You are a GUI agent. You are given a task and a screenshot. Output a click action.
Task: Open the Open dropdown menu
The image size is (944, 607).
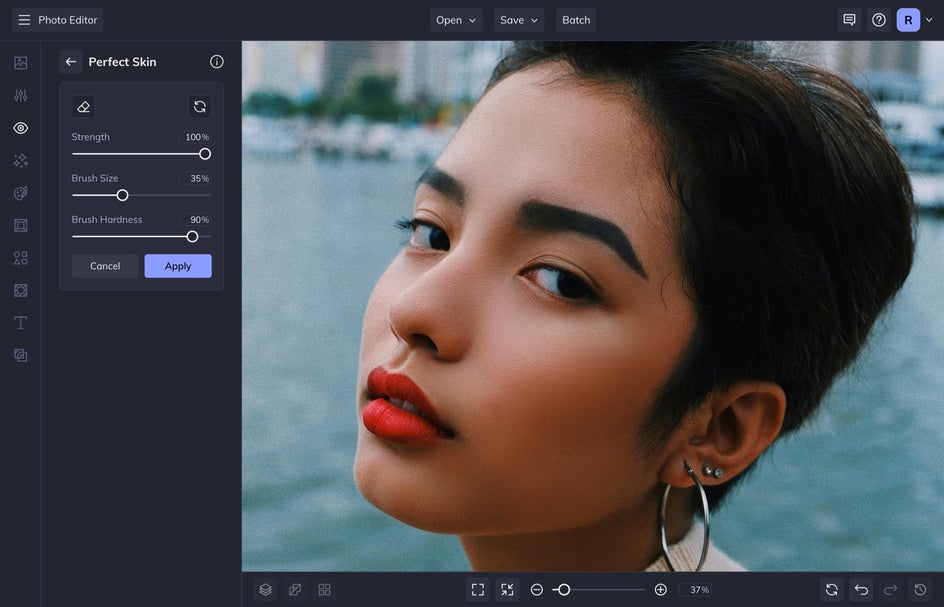pyautogui.click(x=456, y=20)
